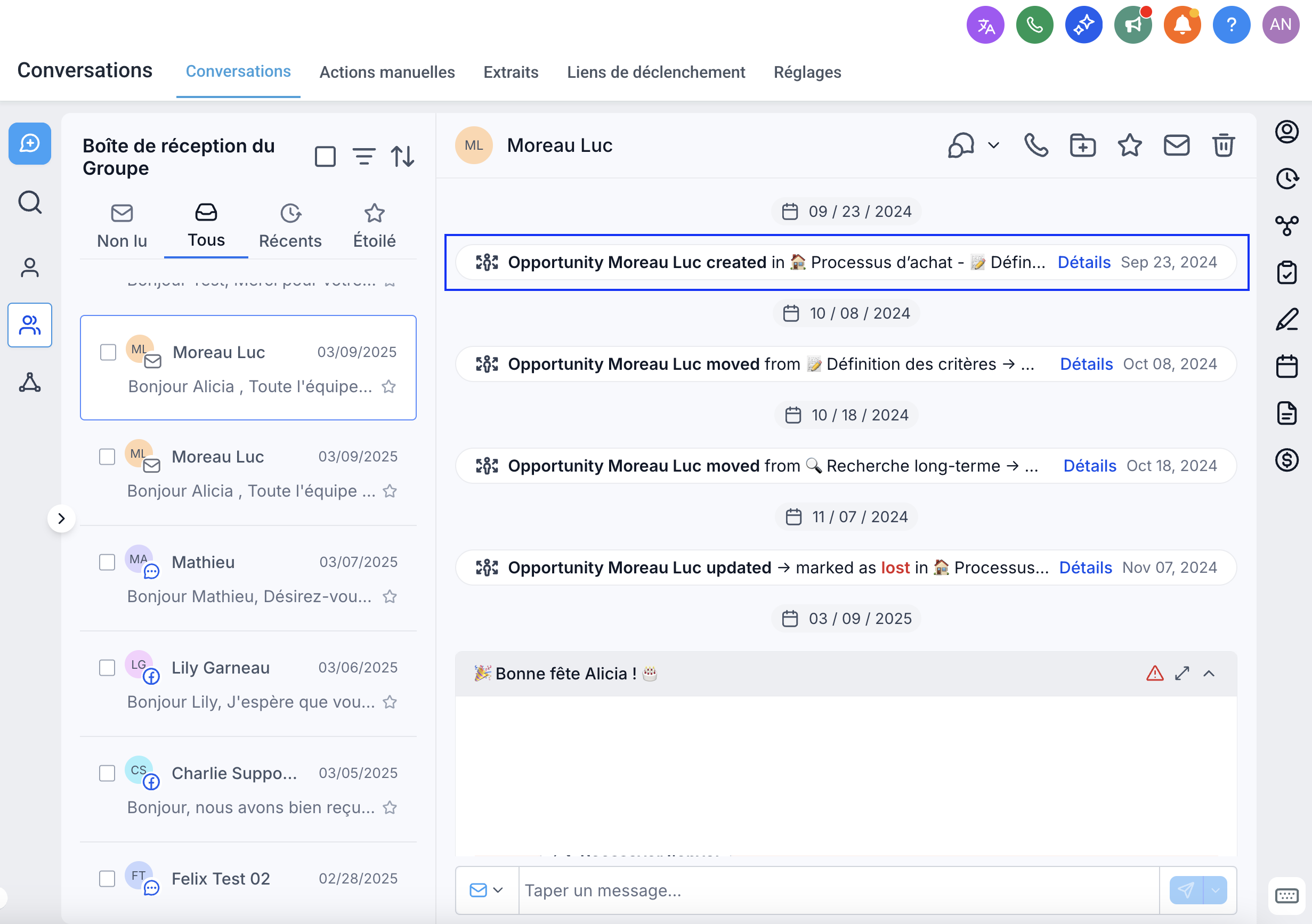Expand the left sidebar with chevron arrow
The width and height of the screenshot is (1312, 924).
(61, 518)
